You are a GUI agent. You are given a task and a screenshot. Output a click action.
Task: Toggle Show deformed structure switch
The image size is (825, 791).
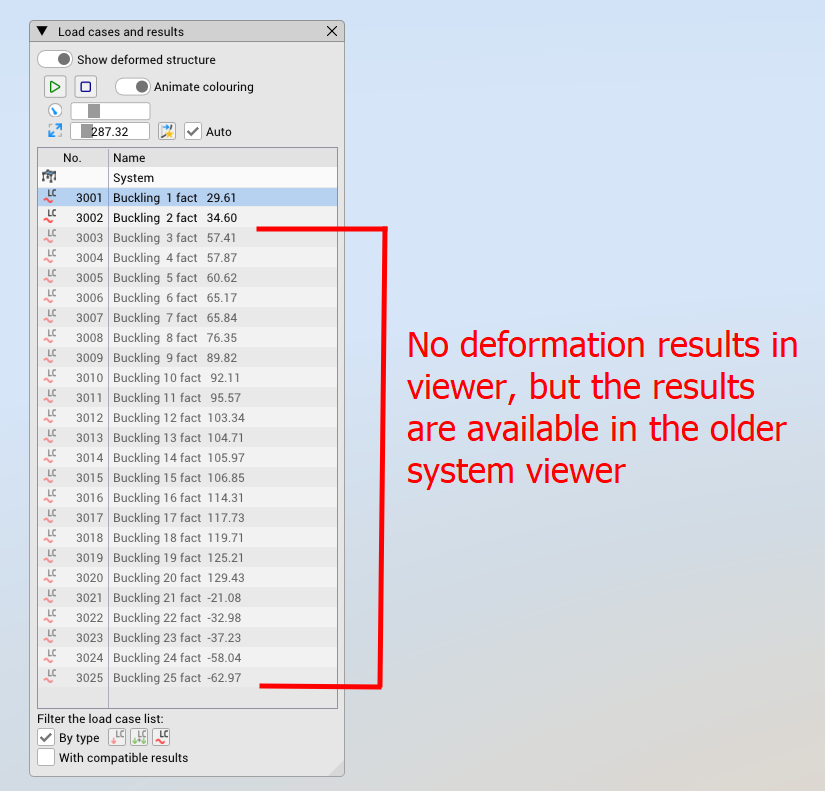tap(55, 60)
